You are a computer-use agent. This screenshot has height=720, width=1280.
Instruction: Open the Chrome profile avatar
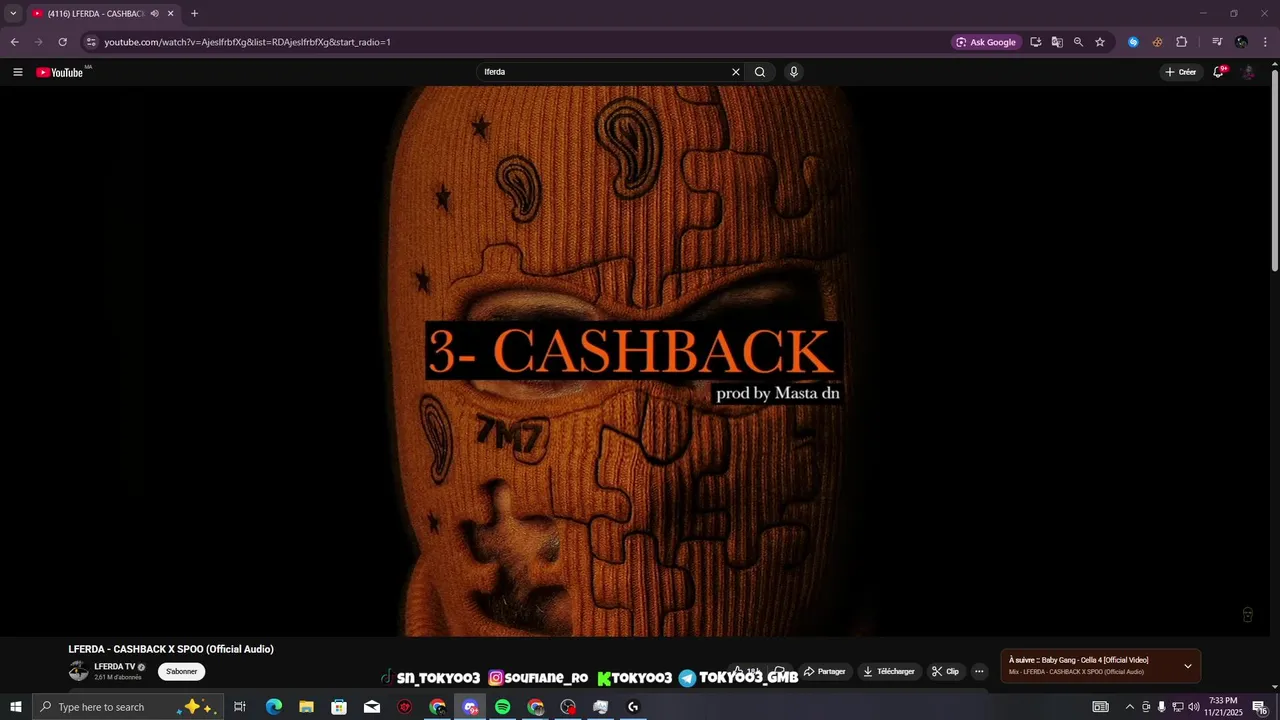[x=1241, y=42]
